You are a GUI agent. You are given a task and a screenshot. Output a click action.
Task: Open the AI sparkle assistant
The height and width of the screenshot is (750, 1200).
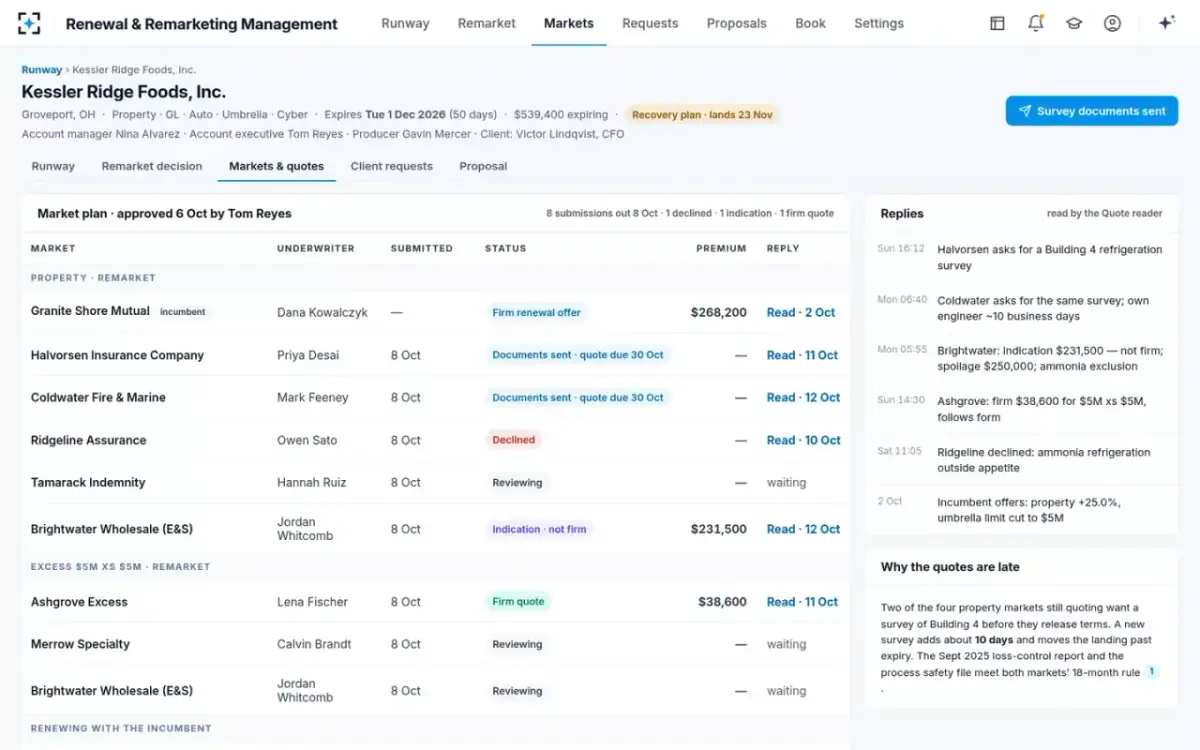[1166, 23]
